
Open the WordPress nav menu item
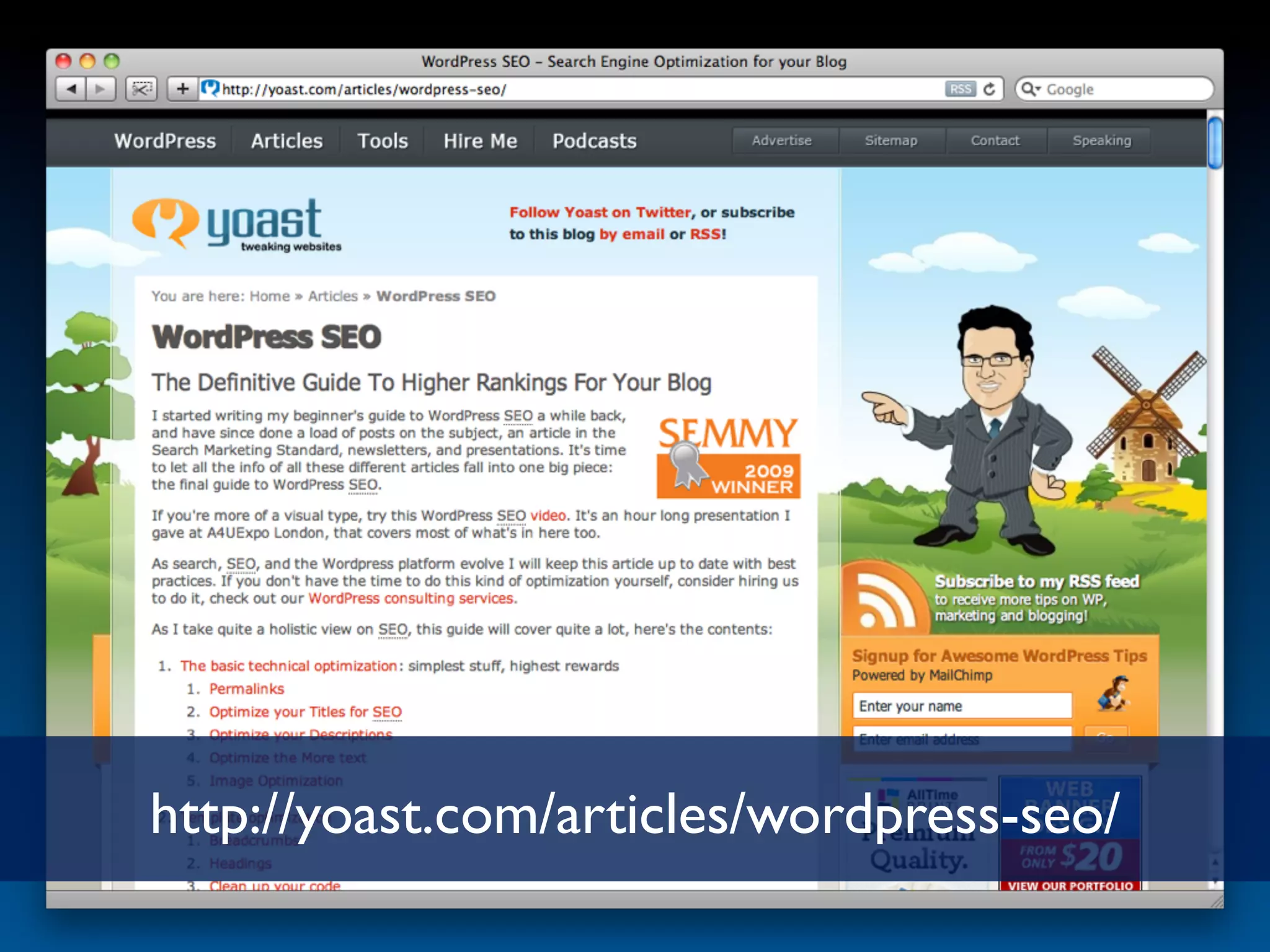(x=165, y=141)
